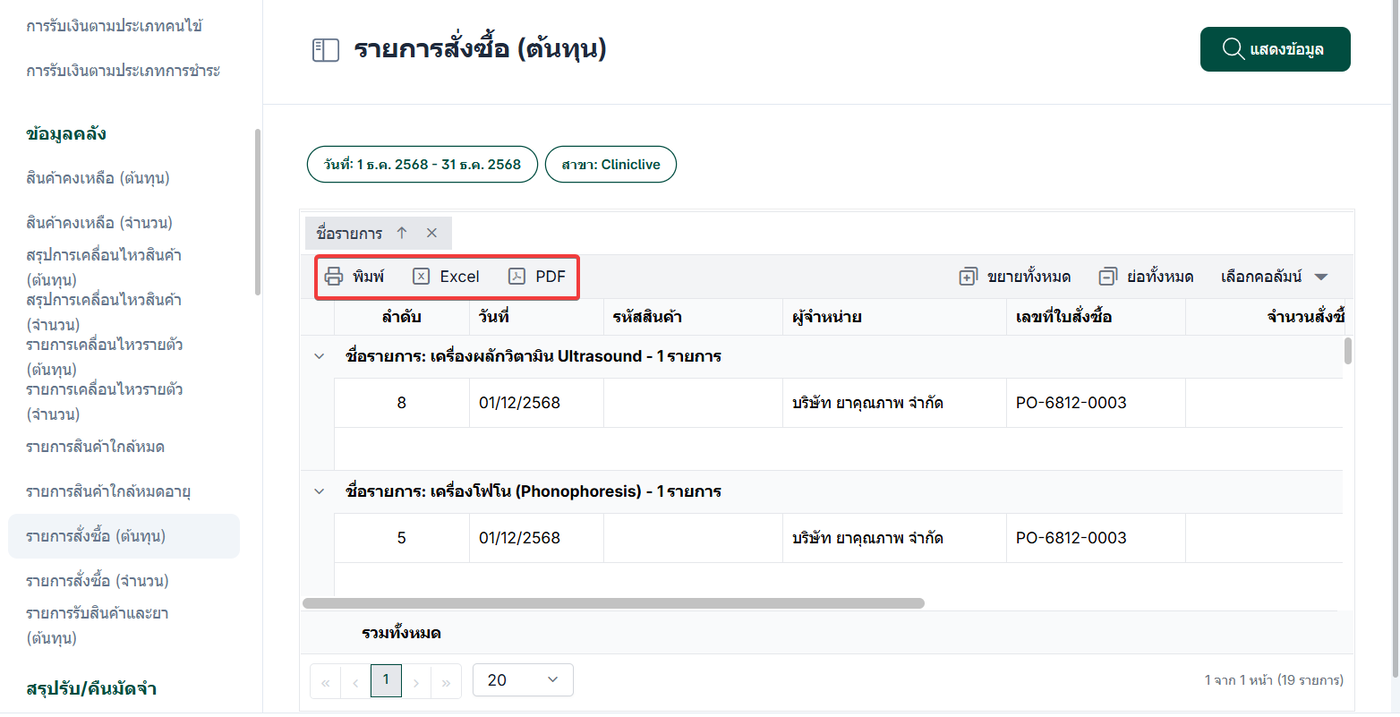Click the สาขา: Cliniclive branch filter chip
This screenshot has width=1400, height=717.
click(610, 164)
